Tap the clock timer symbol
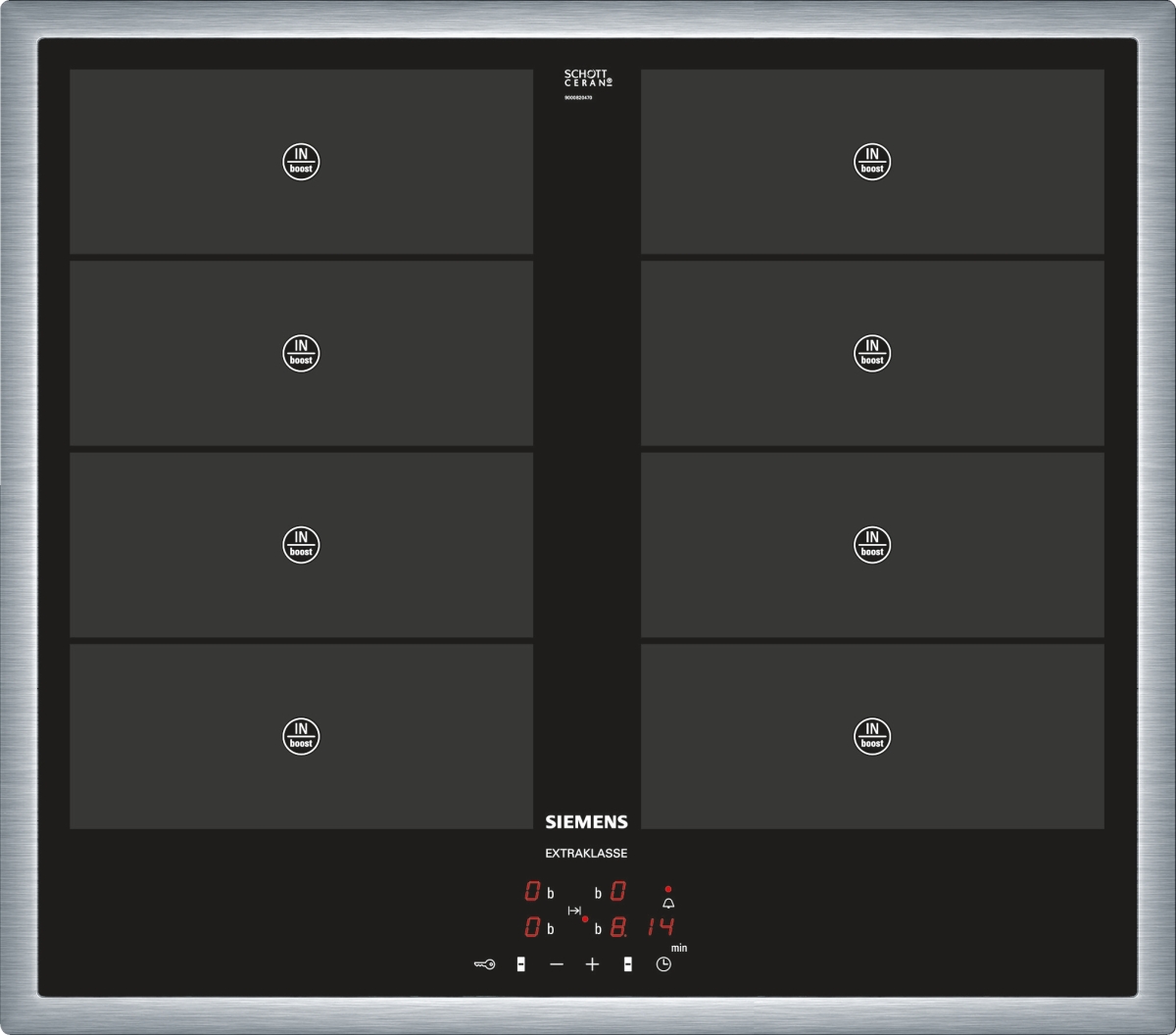 click(x=663, y=964)
